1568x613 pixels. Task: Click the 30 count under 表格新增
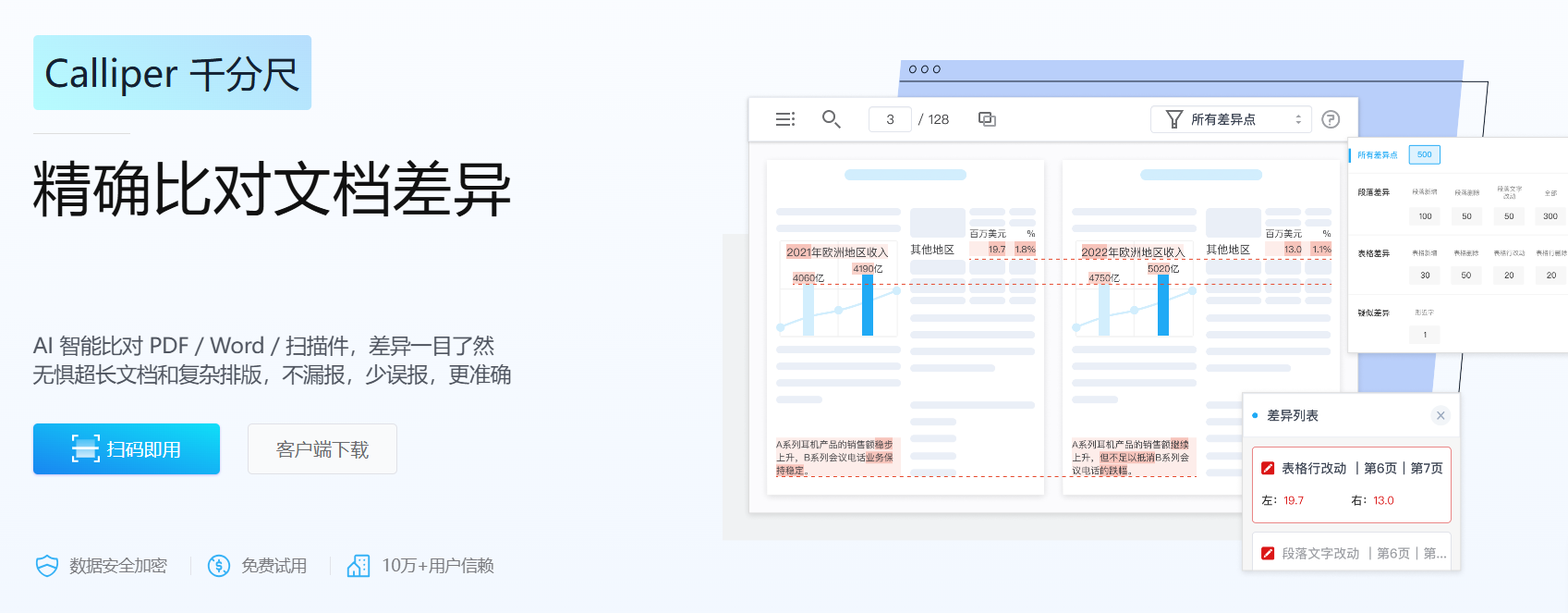coord(1425,276)
